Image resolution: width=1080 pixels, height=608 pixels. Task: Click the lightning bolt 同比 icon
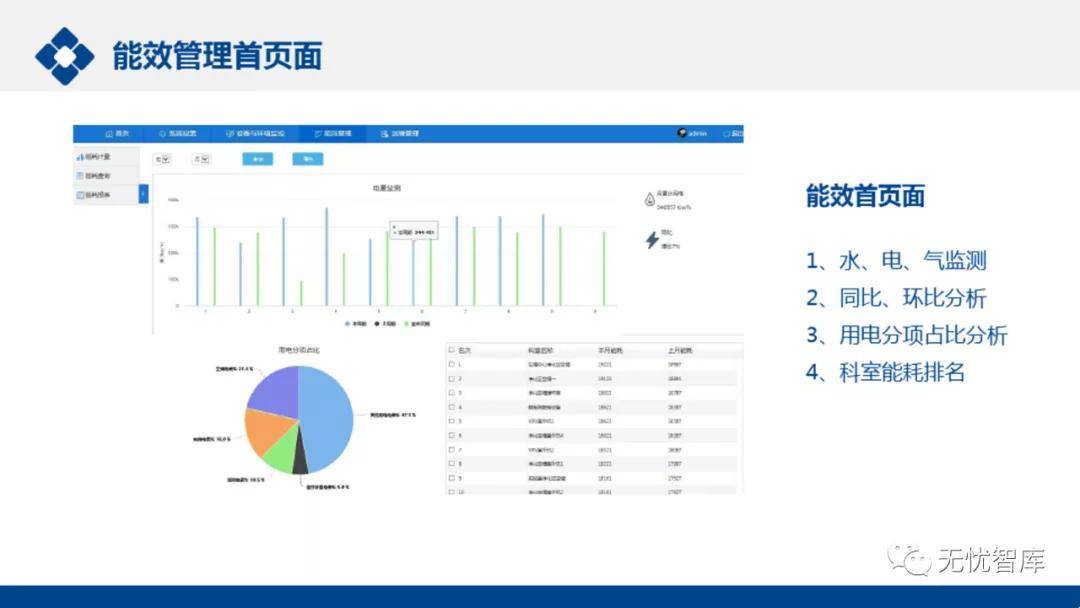pos(652,240)
